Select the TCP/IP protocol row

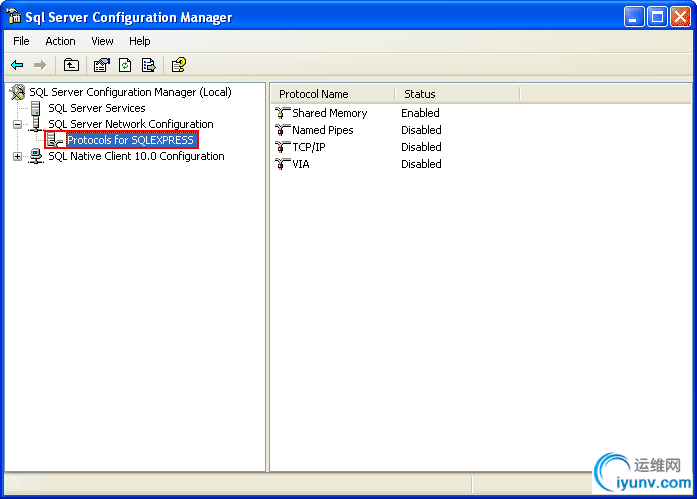308,147
